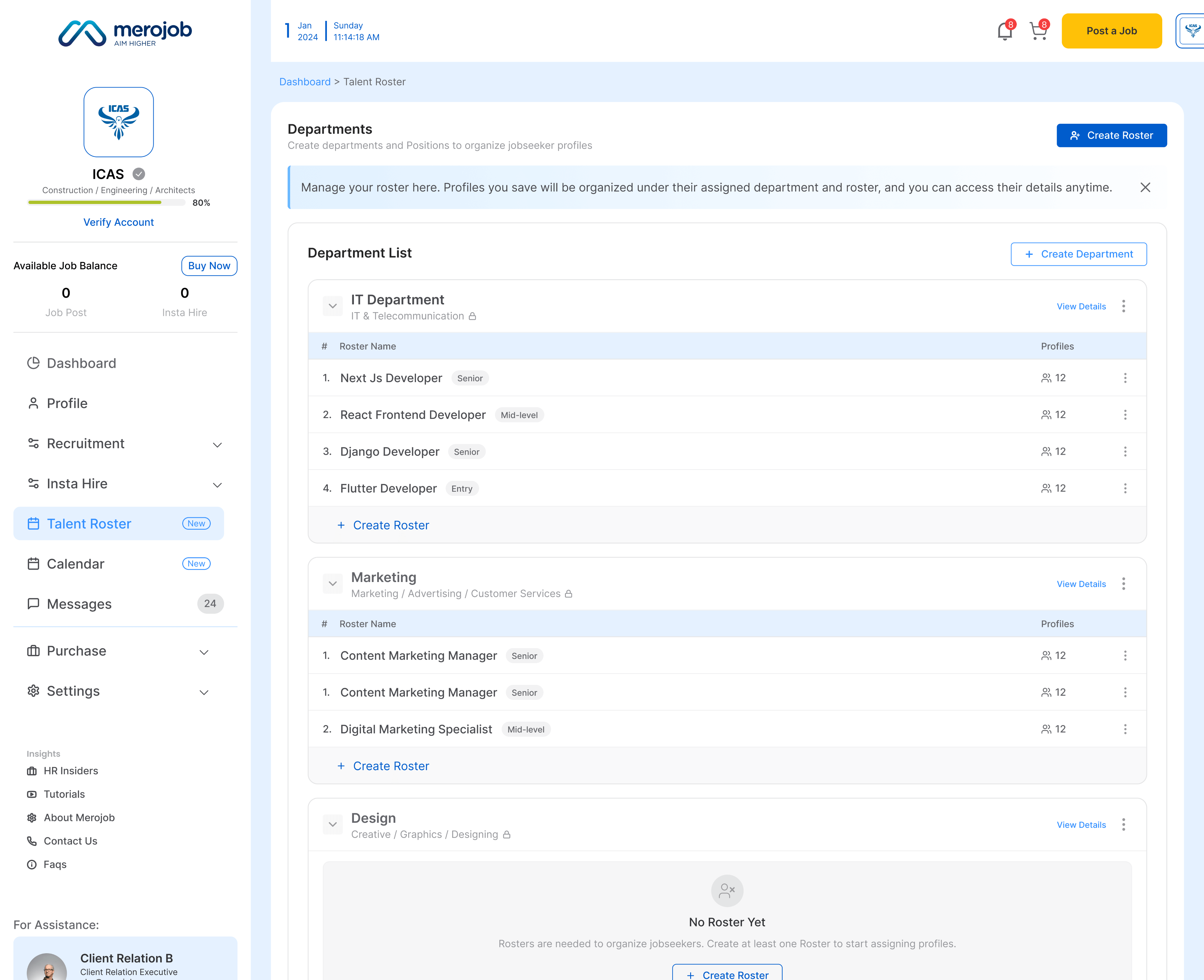This screenshot has height=980, width=1204.
Task: Open Messages from the sidebar
Action: pos(79,604)
